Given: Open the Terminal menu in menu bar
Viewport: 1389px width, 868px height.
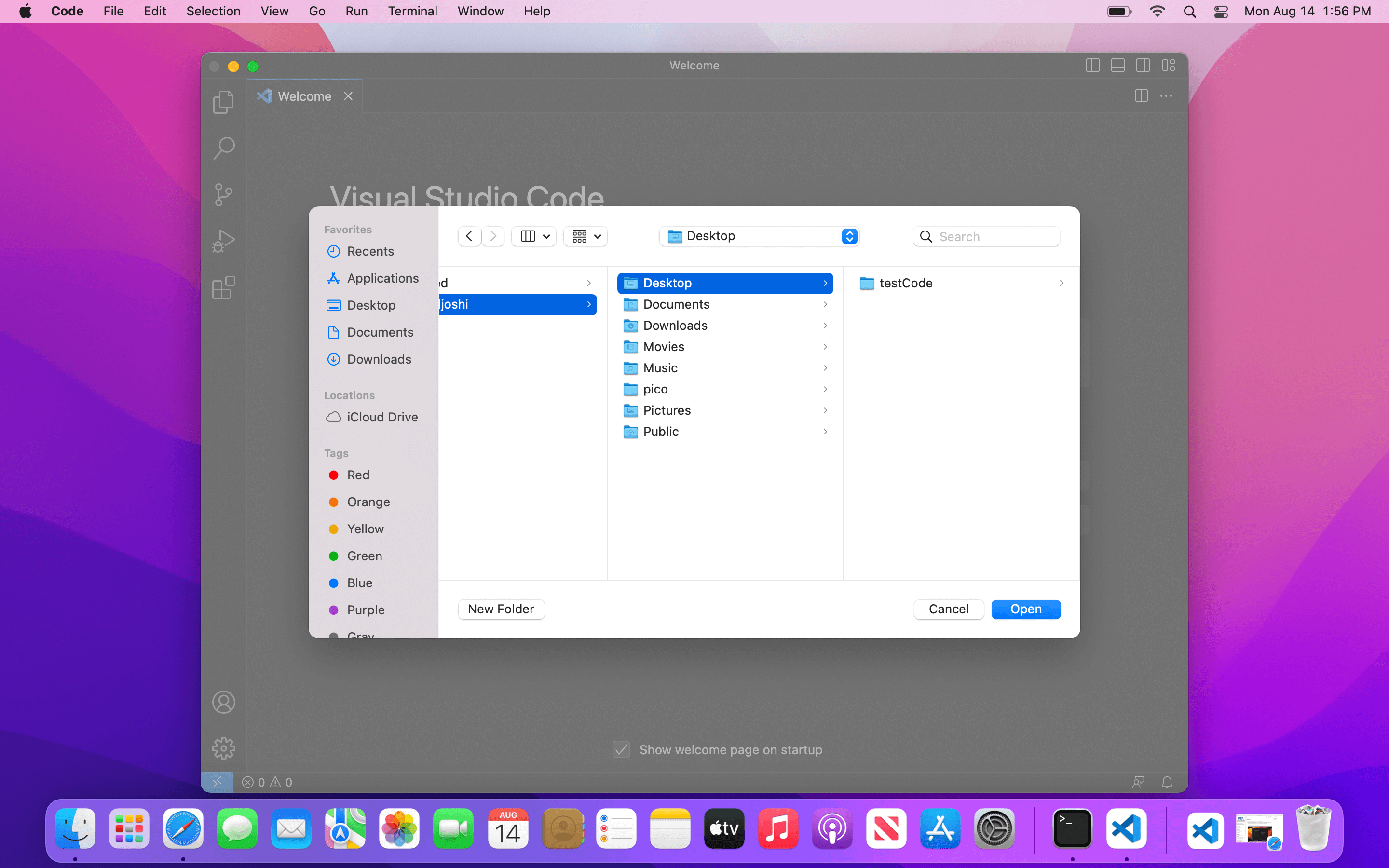Looking at the screenshot, I should point(412,11).
